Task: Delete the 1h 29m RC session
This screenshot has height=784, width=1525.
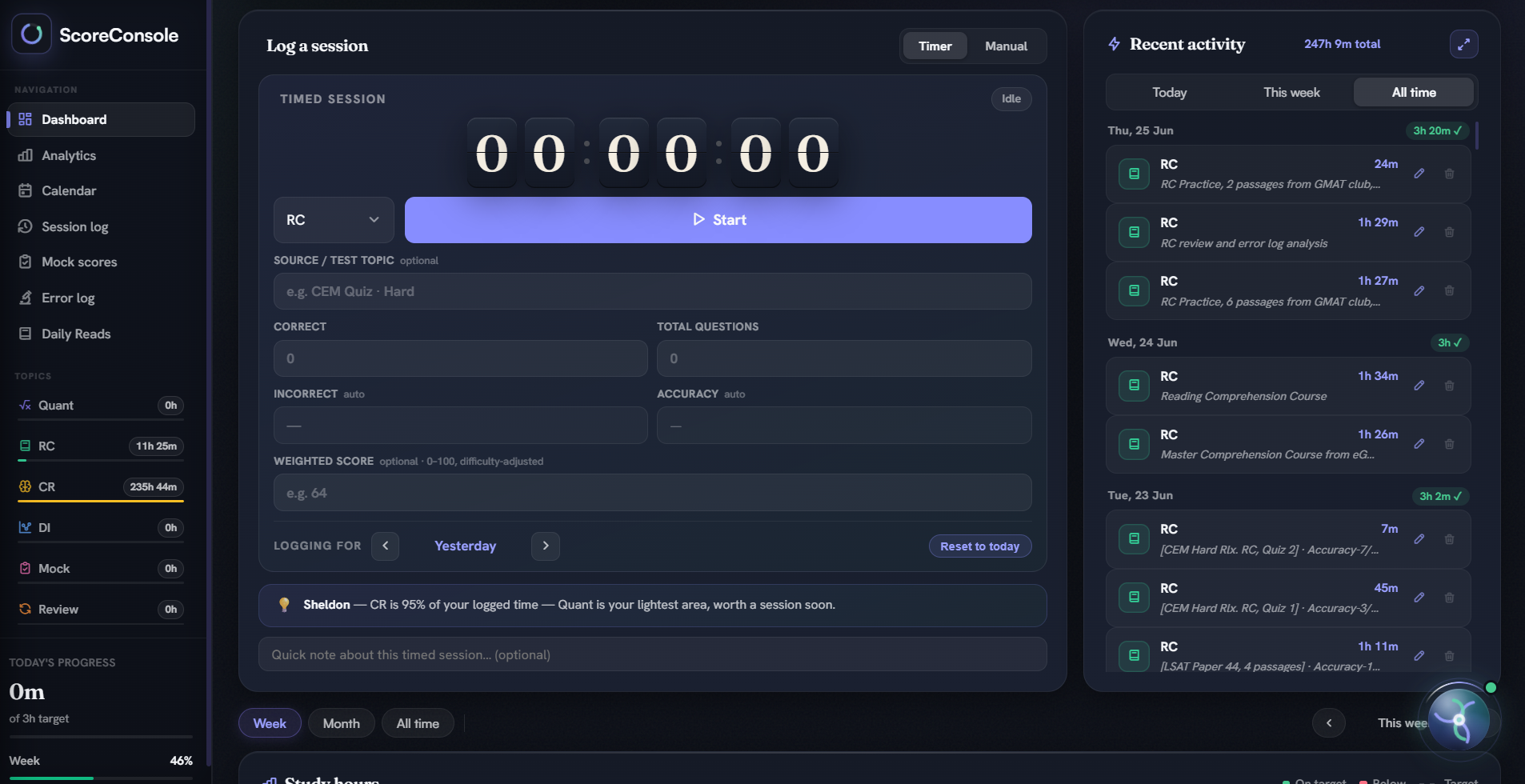Action: pos(1449,232)
